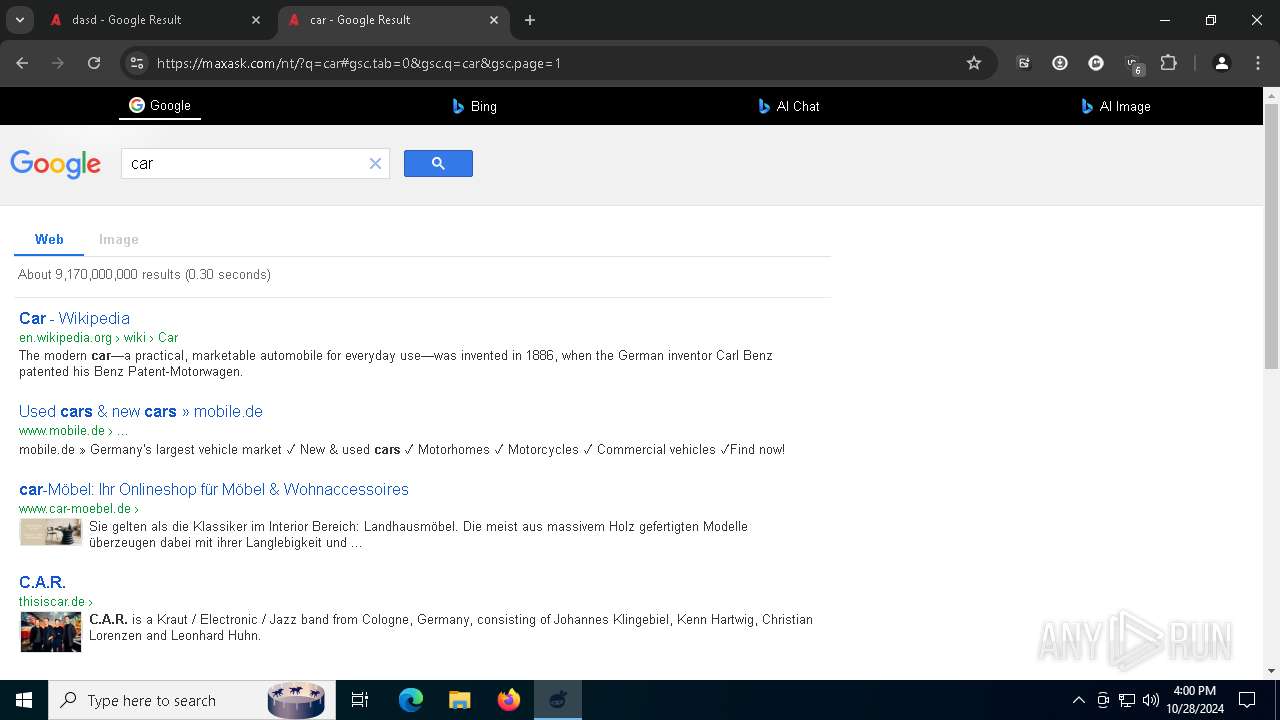Click the blue magnifier search button
This screenshot has width=1280, height=720.
[438, 164]
